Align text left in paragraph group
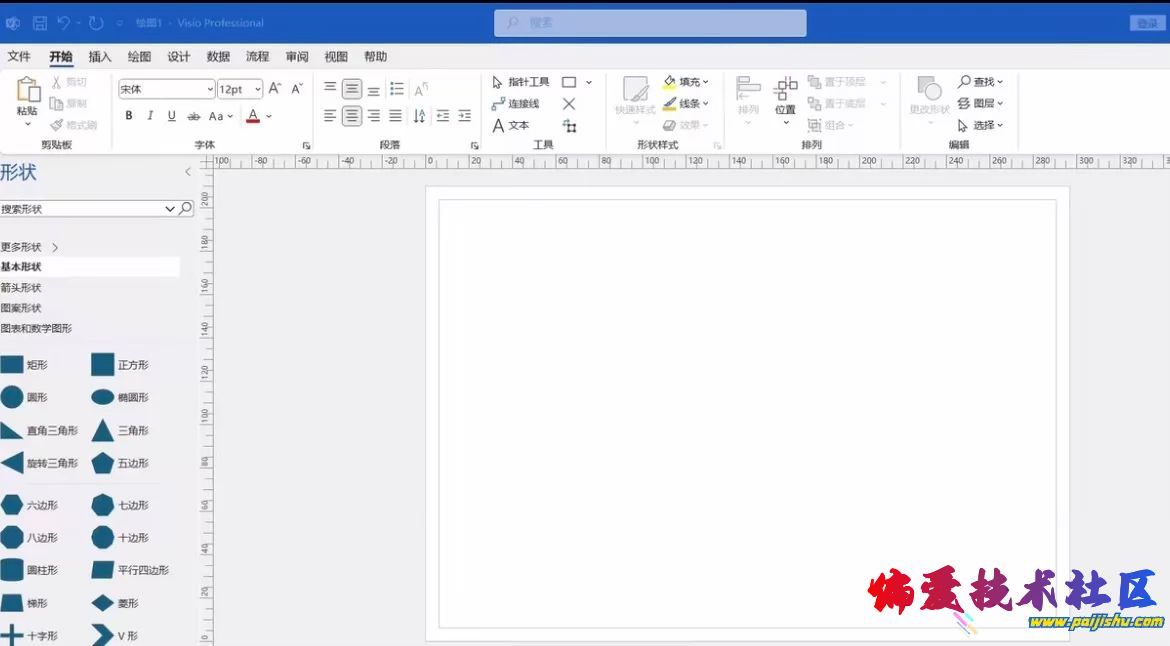1170x646 pixels. pos(330,116)
